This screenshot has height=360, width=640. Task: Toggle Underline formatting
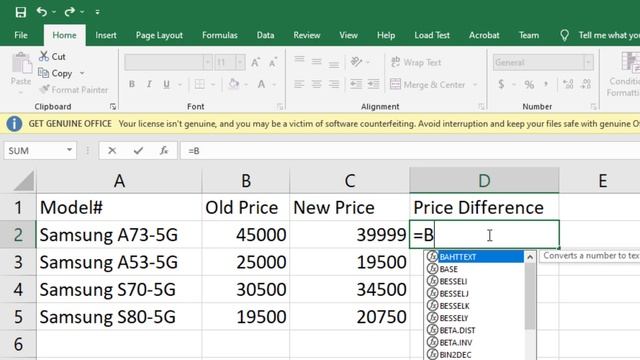pos(166,84)
